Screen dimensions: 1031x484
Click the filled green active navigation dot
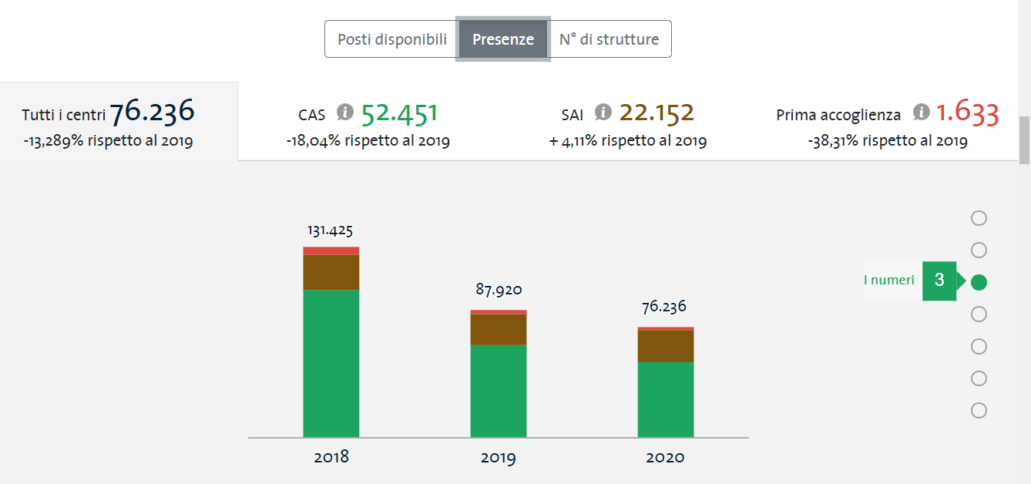click(x=979, y=282)
